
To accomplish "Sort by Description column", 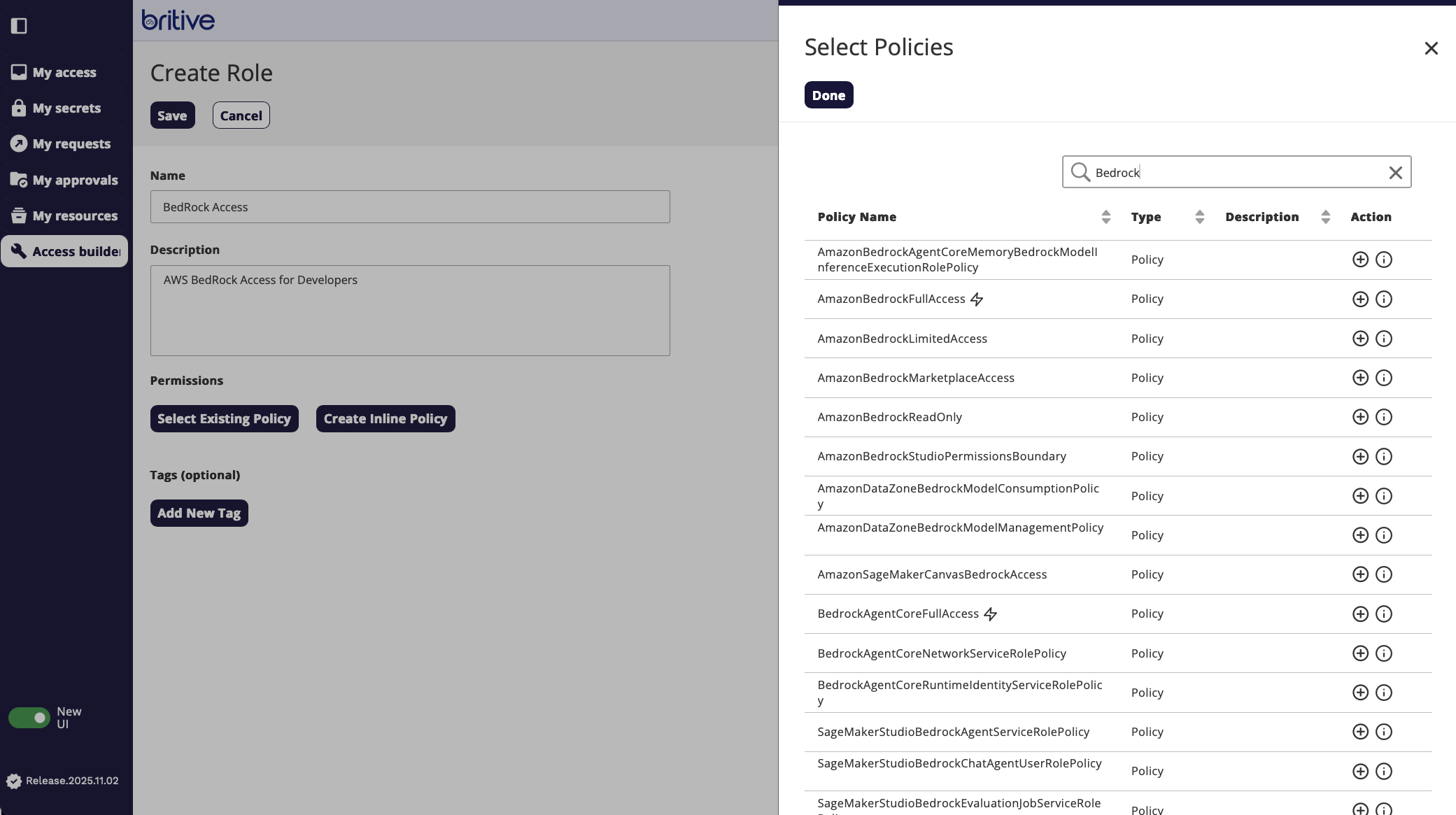I will [x=1325, y=217].
